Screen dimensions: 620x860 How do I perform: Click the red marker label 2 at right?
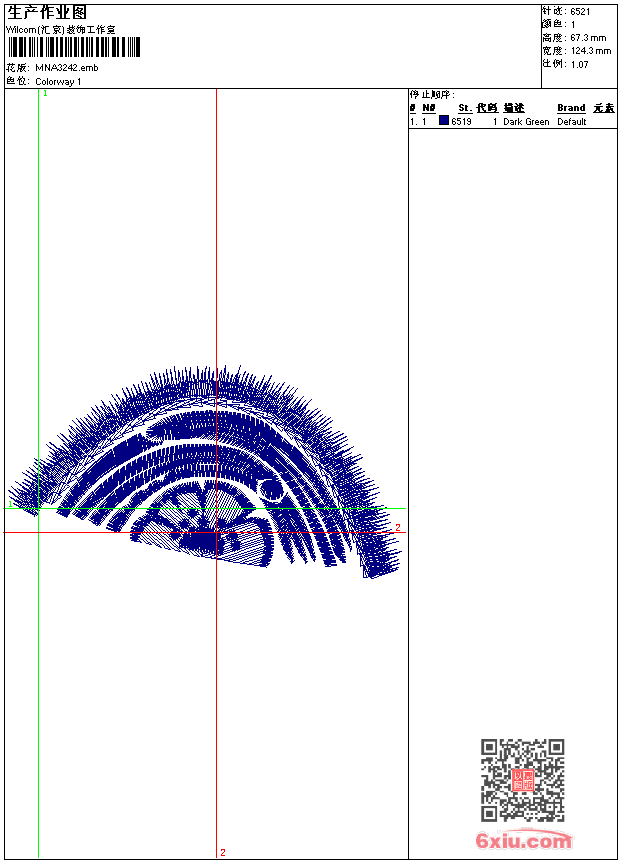pyautogui.click(x=398, y=528)
